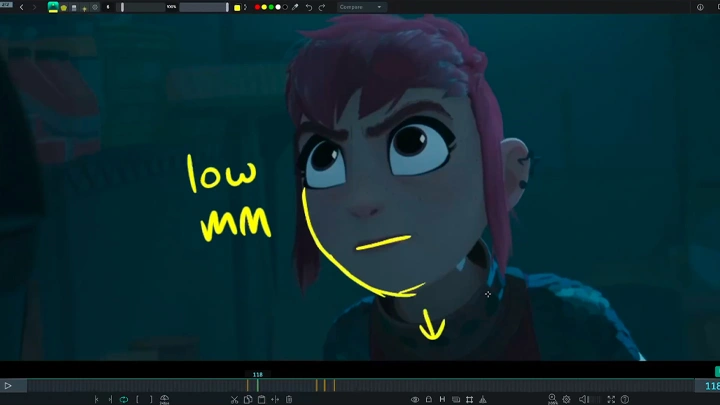This screenshot has width=720, height=405.
Task: Mute audio with the speaker icon
Action: 584,399
